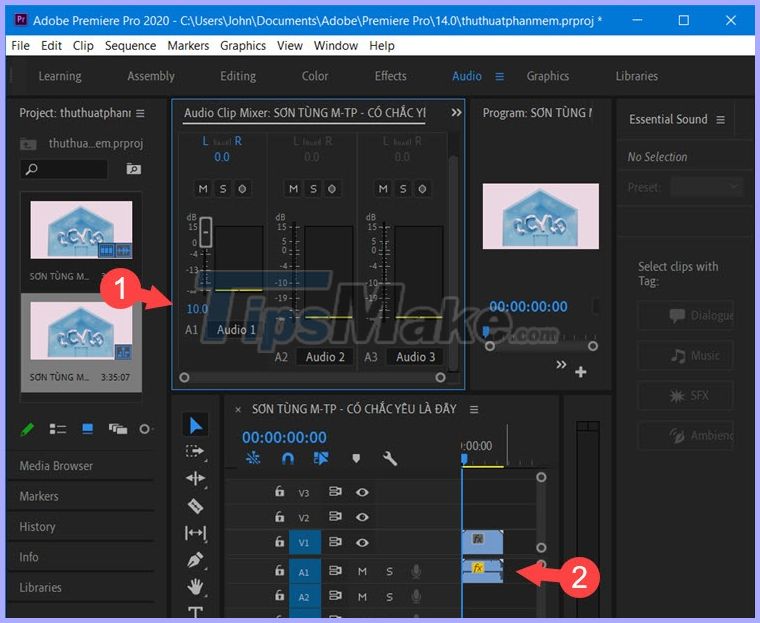Screen dimensions: 760x623
Task: Open the History panel
Action: (x=37, y=527)
